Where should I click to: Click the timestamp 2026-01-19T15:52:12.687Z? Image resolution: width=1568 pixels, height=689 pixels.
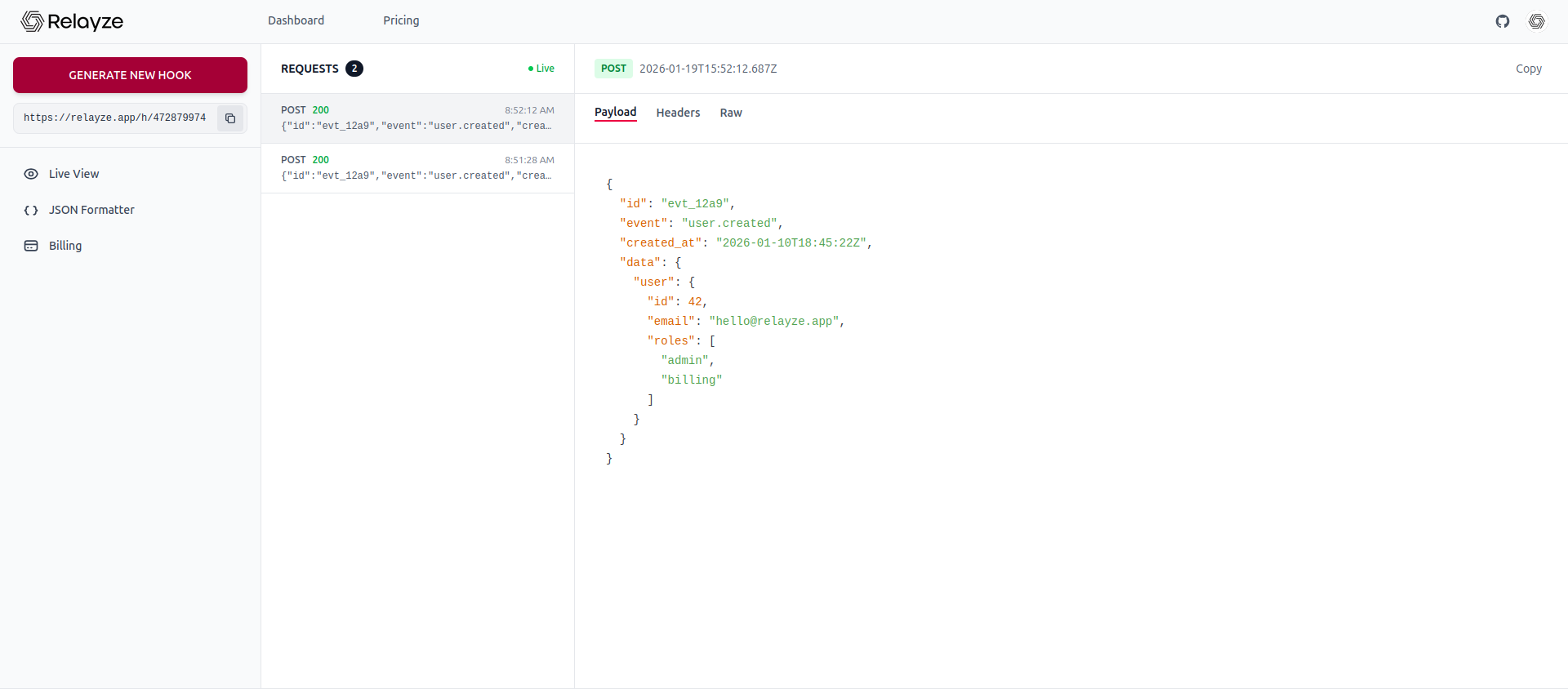pos(708,69)
